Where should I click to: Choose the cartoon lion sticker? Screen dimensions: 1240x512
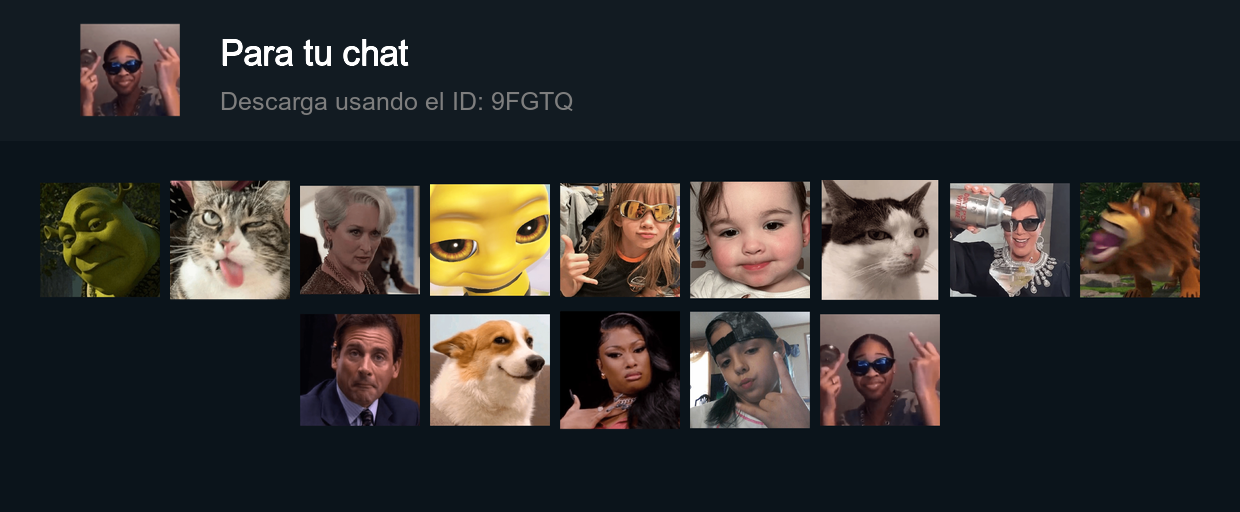(x=1140, y=240)
